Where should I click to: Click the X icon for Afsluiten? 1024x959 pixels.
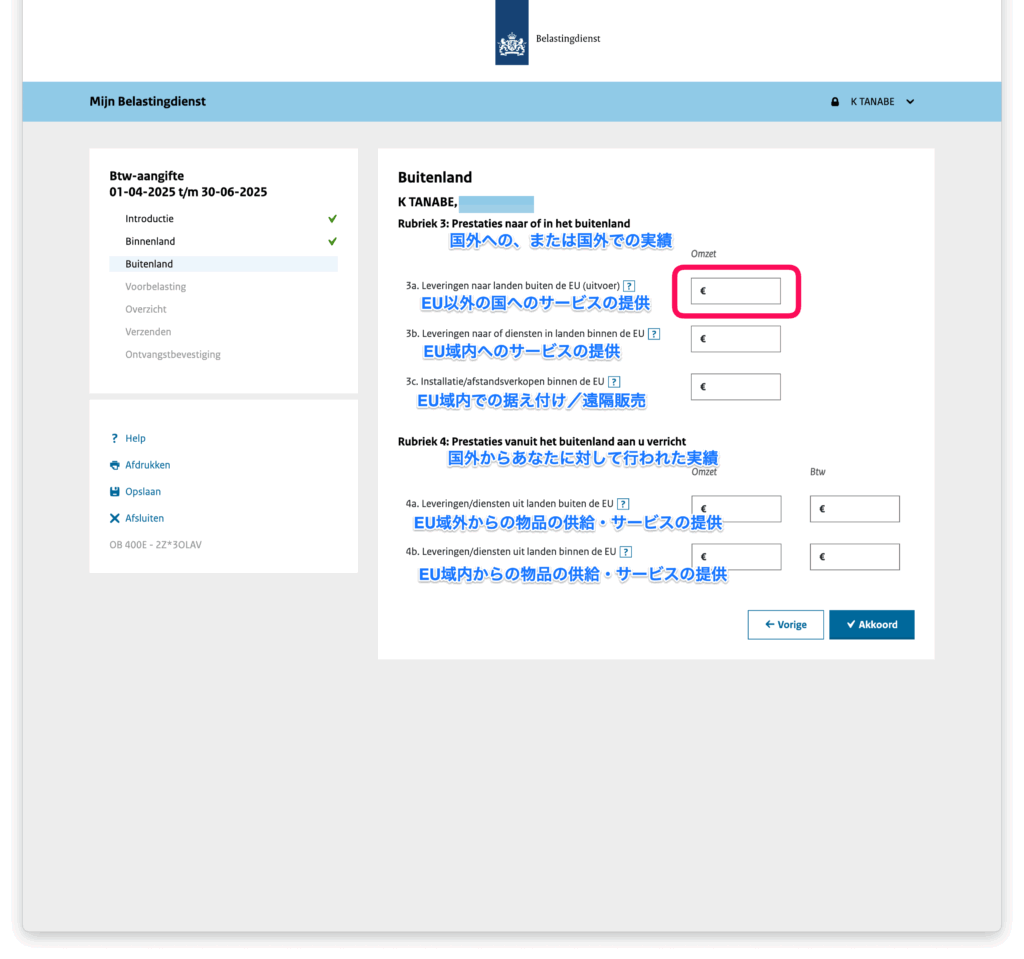coord(115,518)
